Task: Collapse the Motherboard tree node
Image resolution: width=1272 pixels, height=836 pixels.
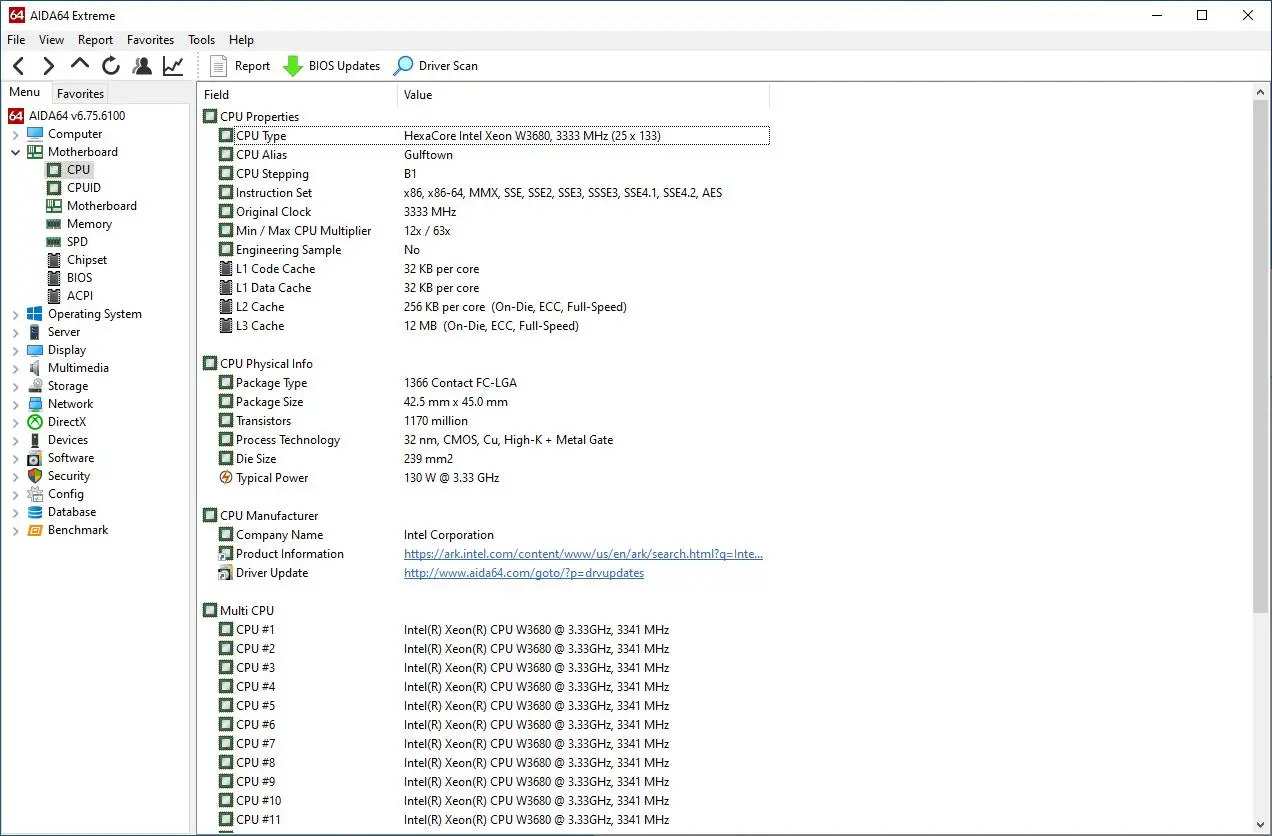Action: [16, 152]
